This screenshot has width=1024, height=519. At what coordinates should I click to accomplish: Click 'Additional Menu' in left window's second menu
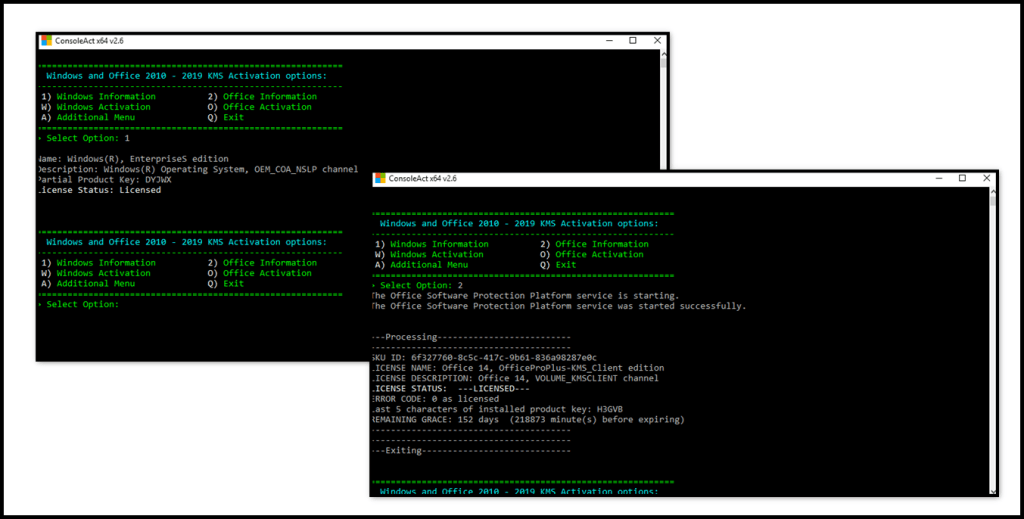click(95, 284)
